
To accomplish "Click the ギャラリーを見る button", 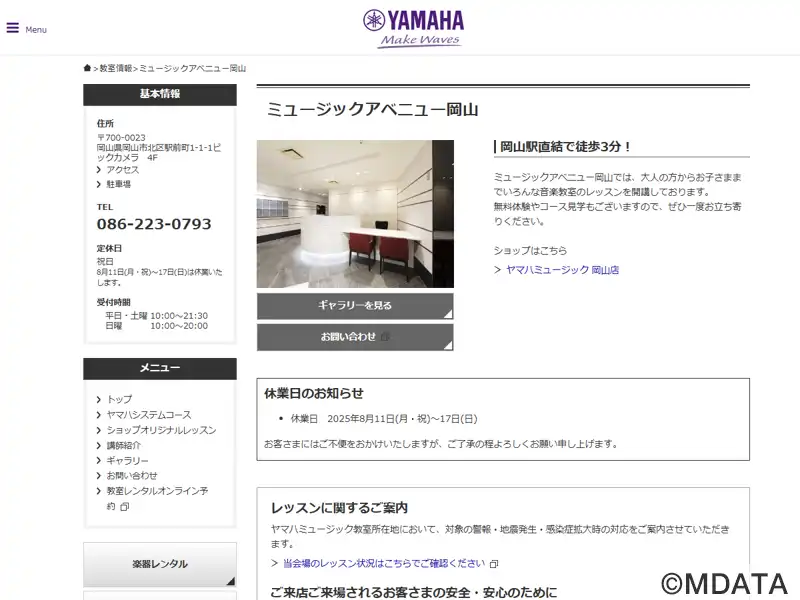I will pyautogui.click(x=355, y=306).
